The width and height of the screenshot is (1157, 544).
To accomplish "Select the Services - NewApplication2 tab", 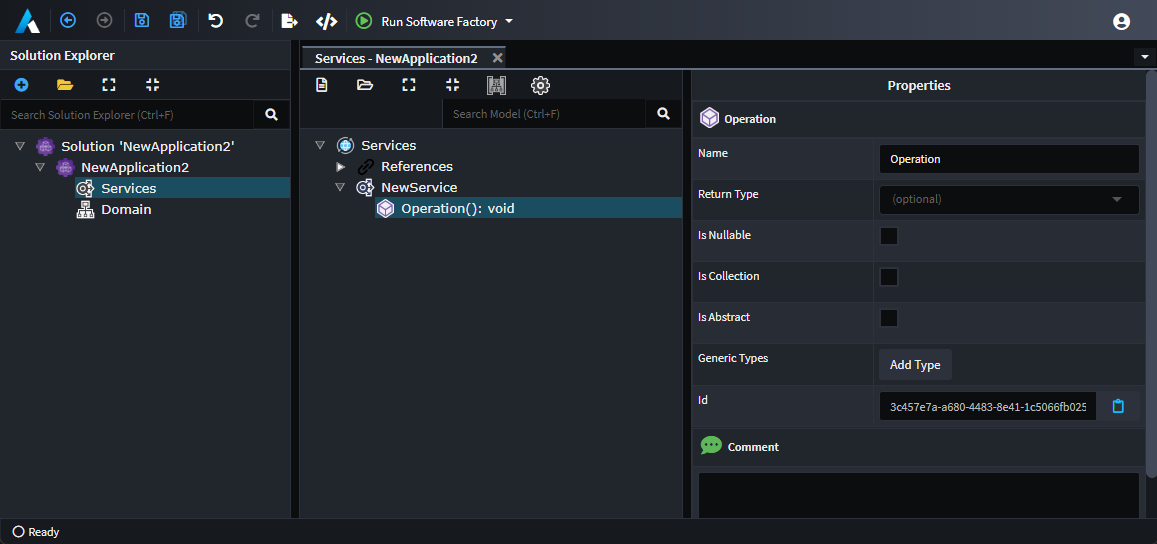I will pyautogui.click(x=396, y=58).
